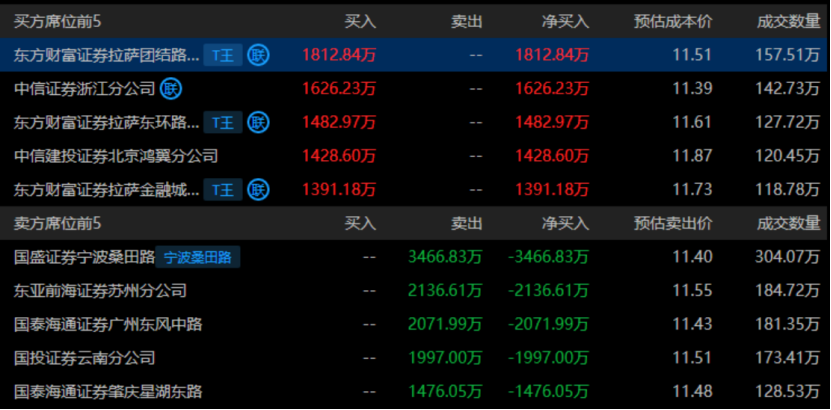Select seat 东方财富证券拉萨金融城
831x410 pixels.
107,189
